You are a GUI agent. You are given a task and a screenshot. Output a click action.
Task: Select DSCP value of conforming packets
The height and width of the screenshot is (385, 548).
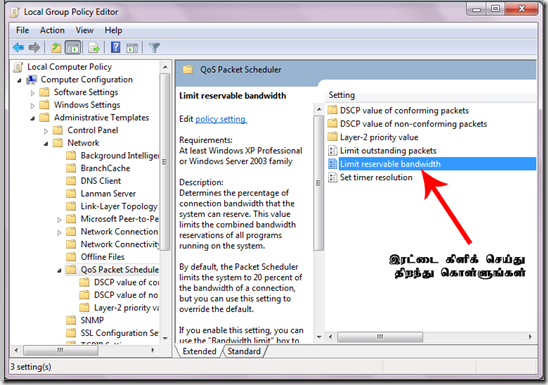coord(404,110)
